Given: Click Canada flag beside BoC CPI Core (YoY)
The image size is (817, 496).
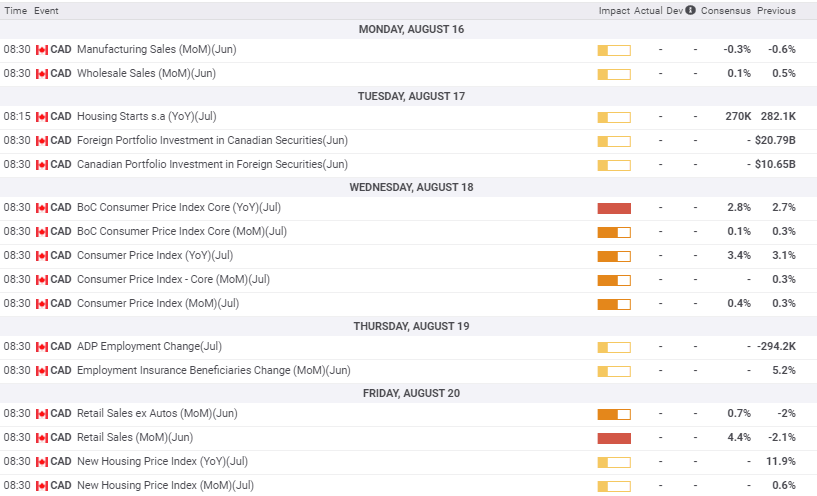Looking at the screenshot, I should [42, 208].
